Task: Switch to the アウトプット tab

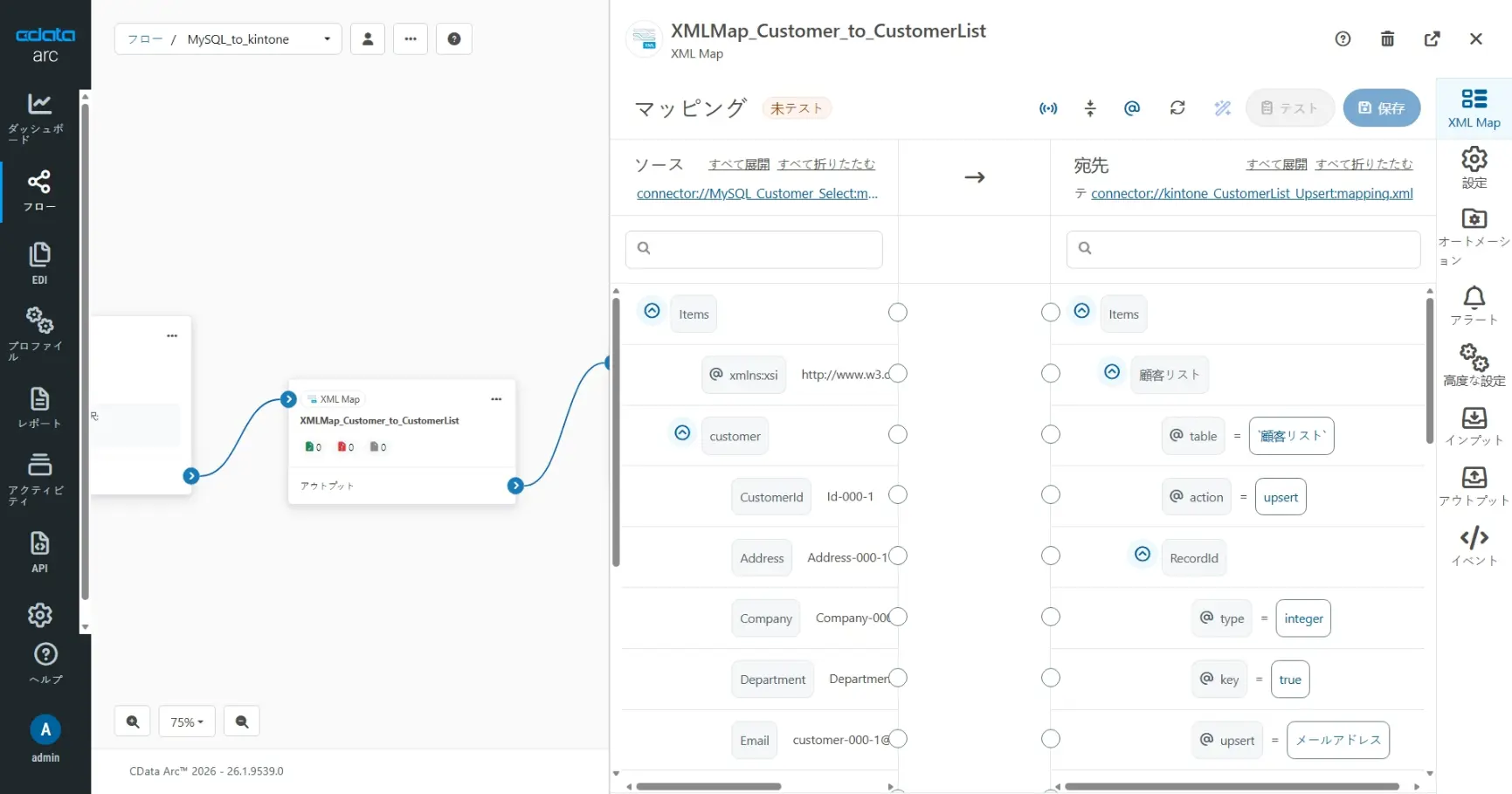Action: (x=1474, y=486)
